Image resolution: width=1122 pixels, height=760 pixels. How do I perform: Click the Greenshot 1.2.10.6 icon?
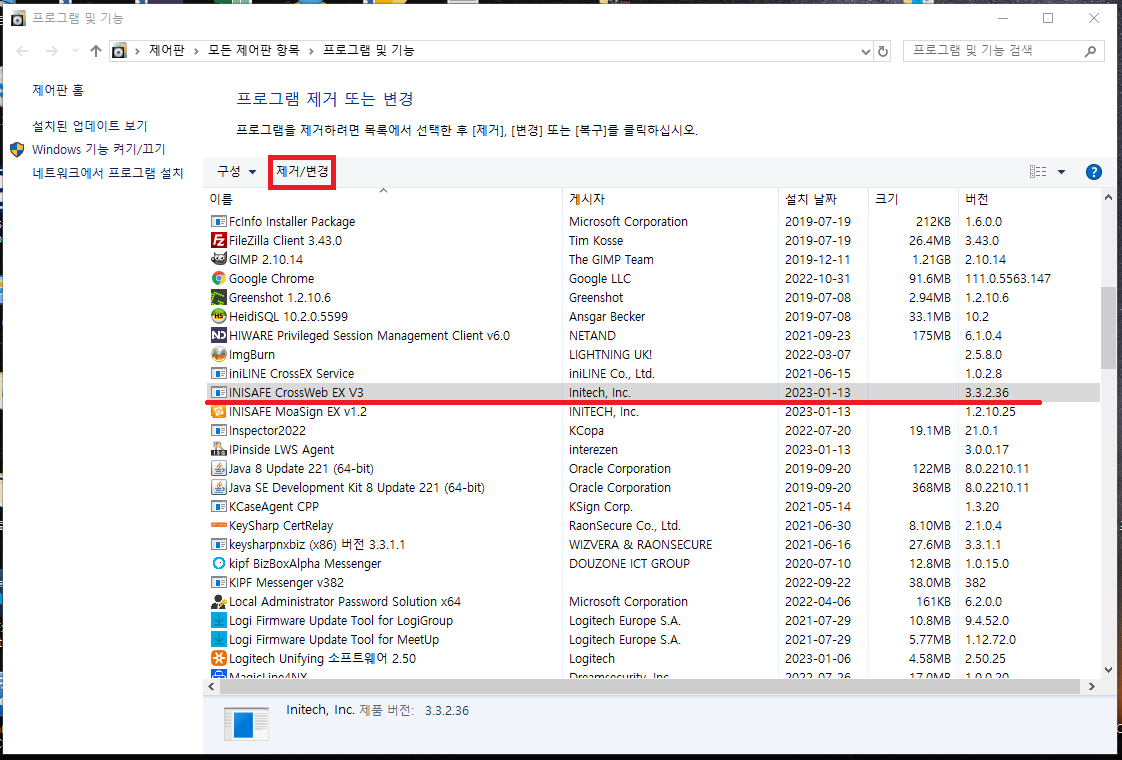[219, 297]
